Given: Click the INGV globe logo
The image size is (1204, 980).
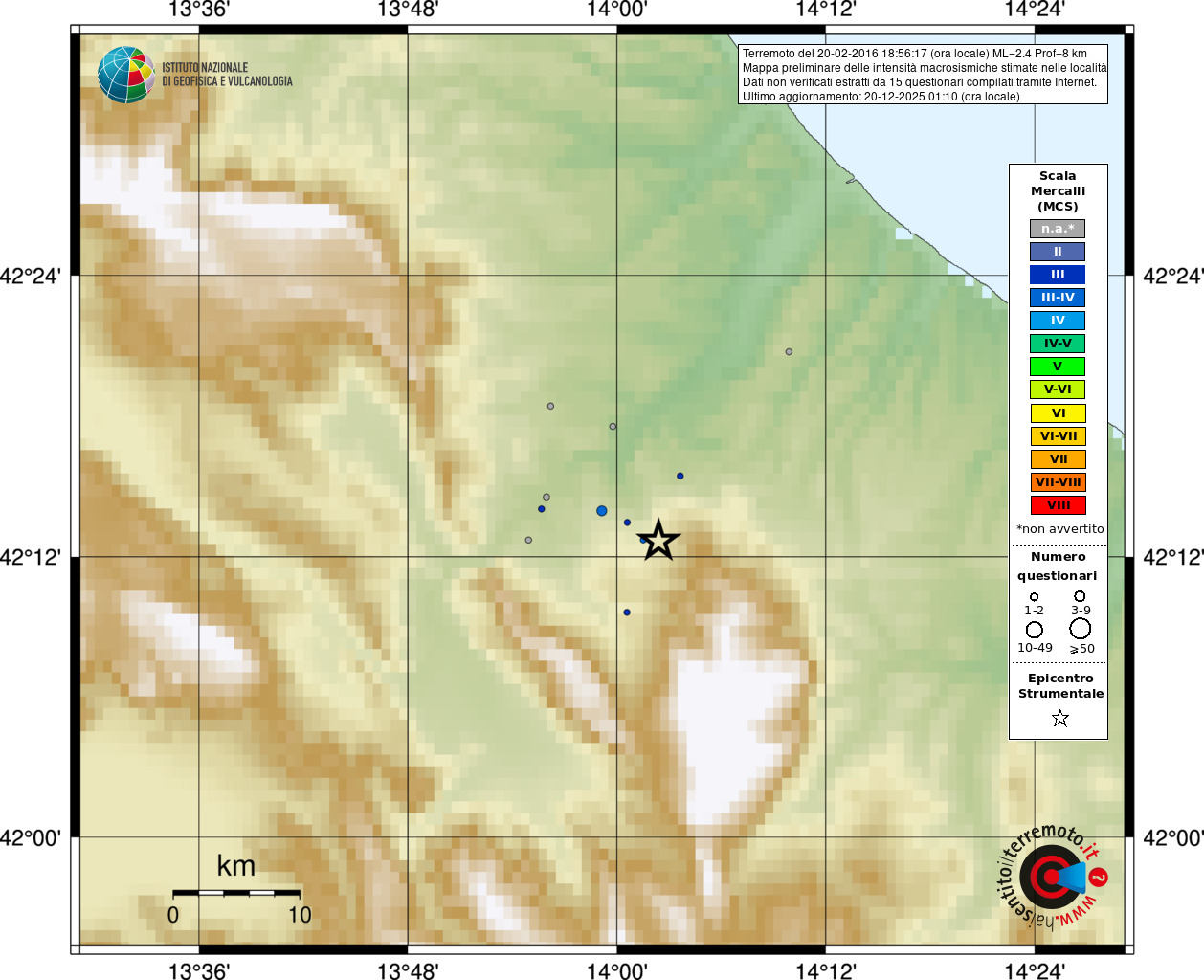Looking at the screenshot, I should (x=126, y=75).
